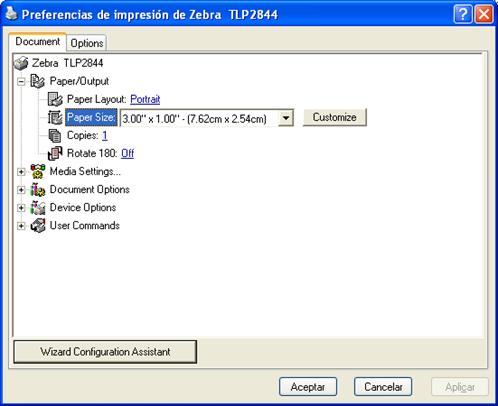Select the Paper Size label

(x=91, y=117)
